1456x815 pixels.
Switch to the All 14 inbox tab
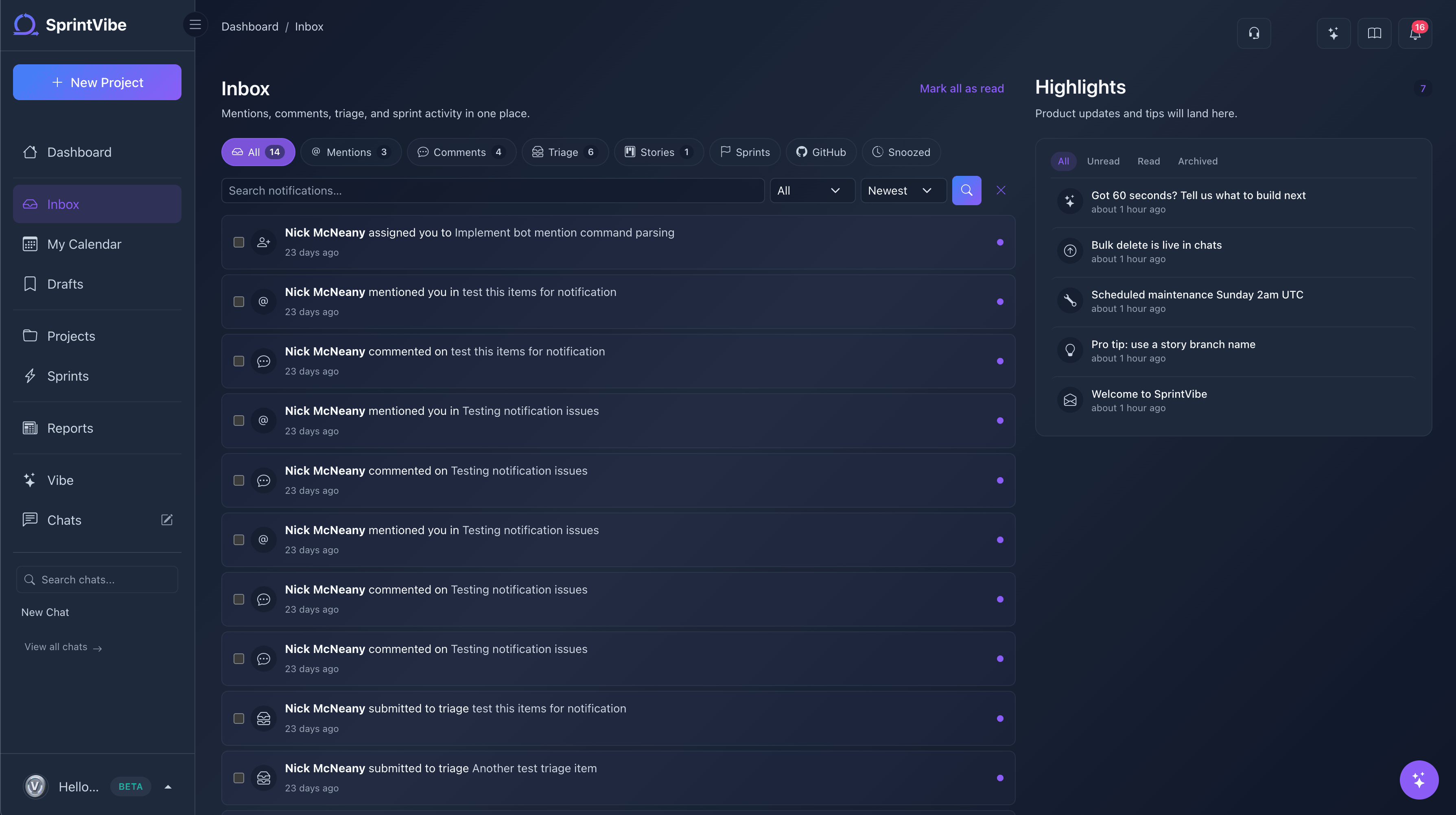tap(258, 152)
